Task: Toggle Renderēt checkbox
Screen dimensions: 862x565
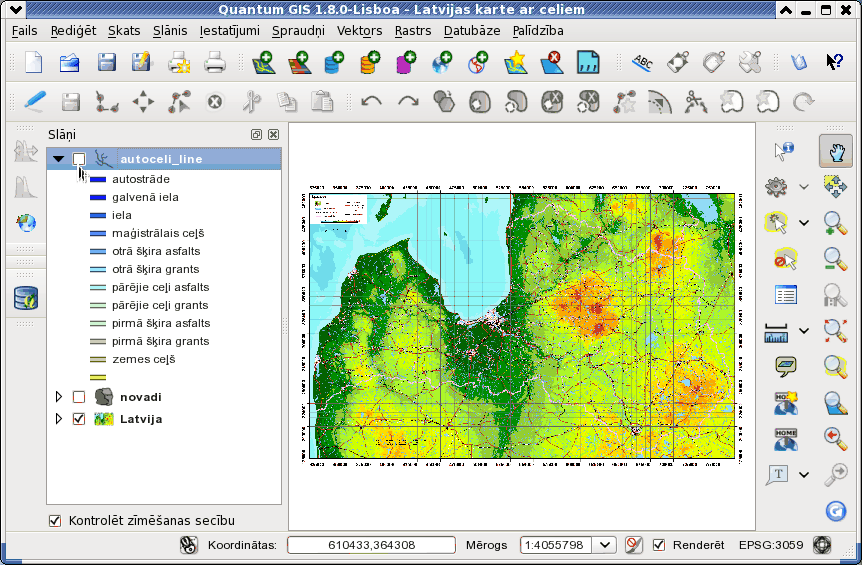Action: (x=659, y=545)
